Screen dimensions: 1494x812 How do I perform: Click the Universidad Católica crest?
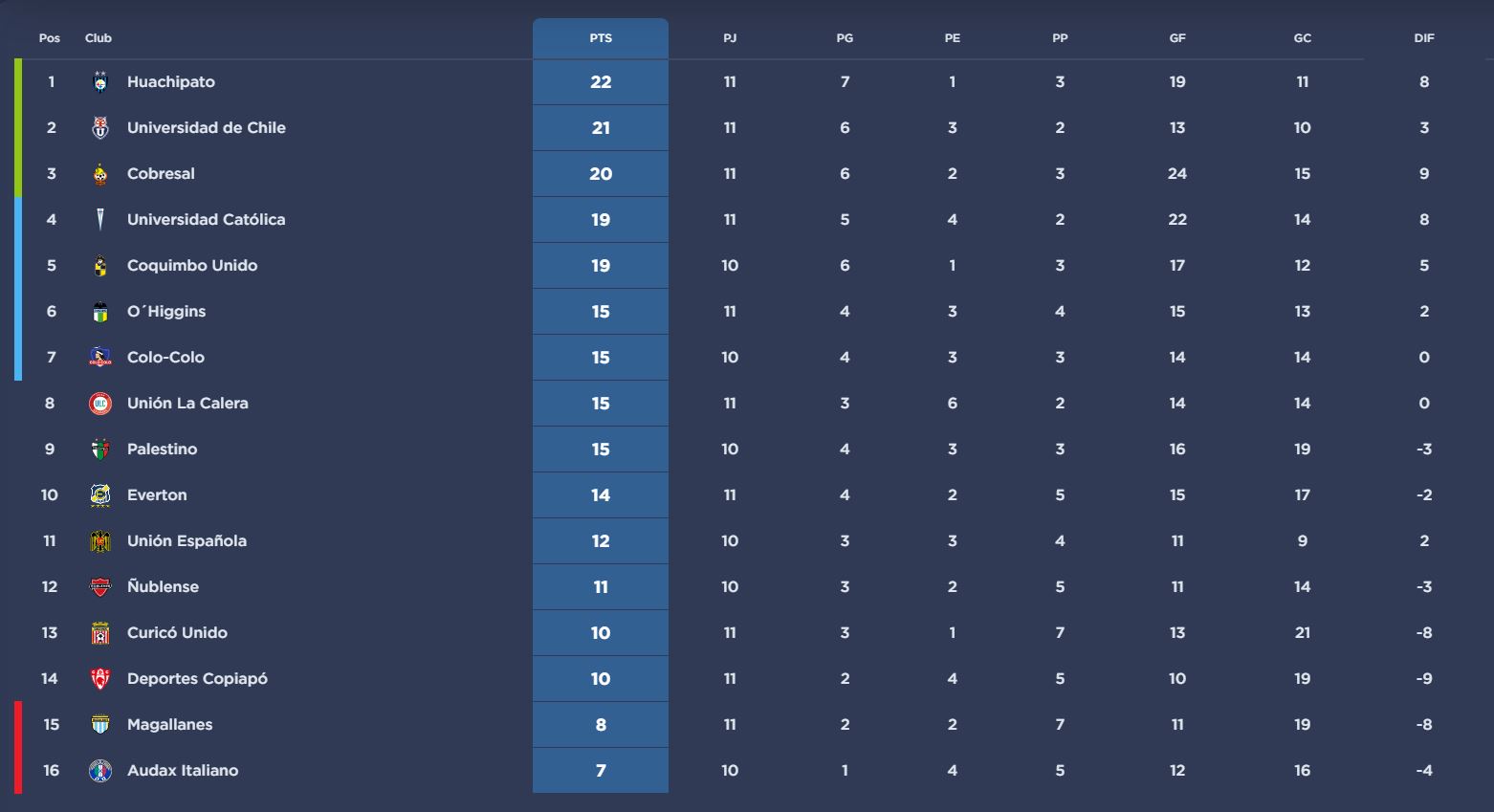[100, 220]
